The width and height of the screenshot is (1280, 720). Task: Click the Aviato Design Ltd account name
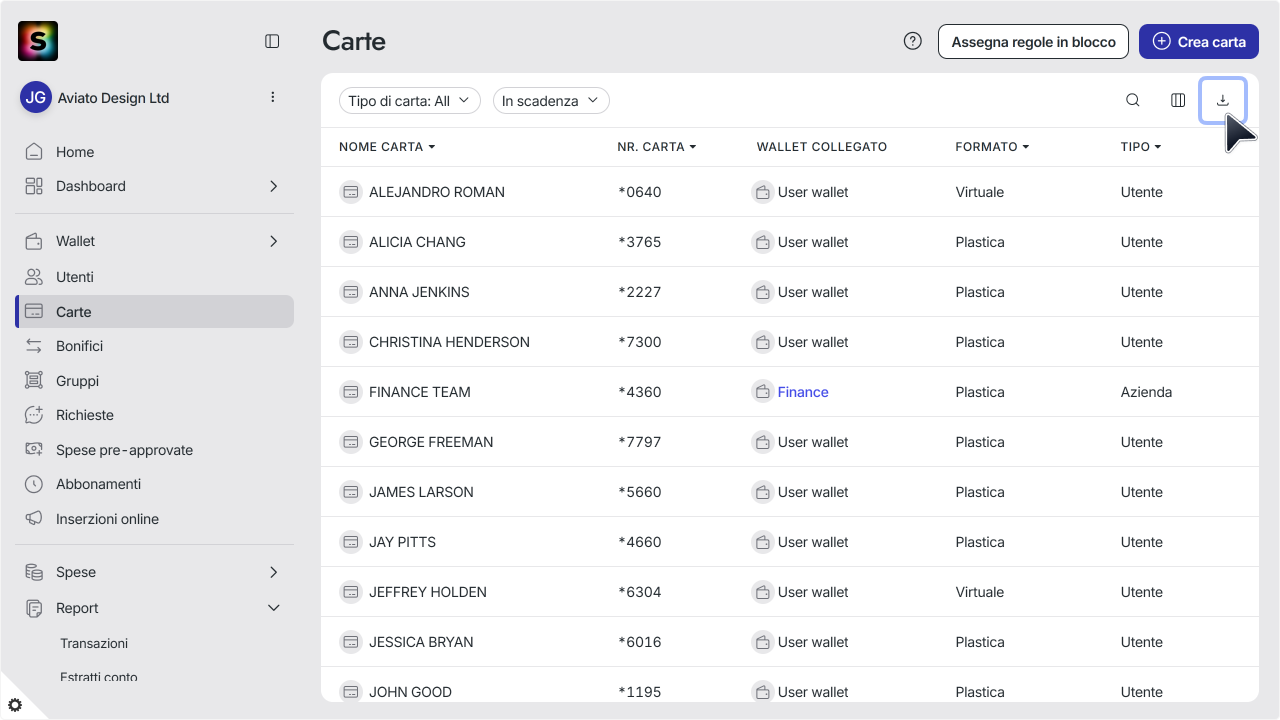pos(113,98)
